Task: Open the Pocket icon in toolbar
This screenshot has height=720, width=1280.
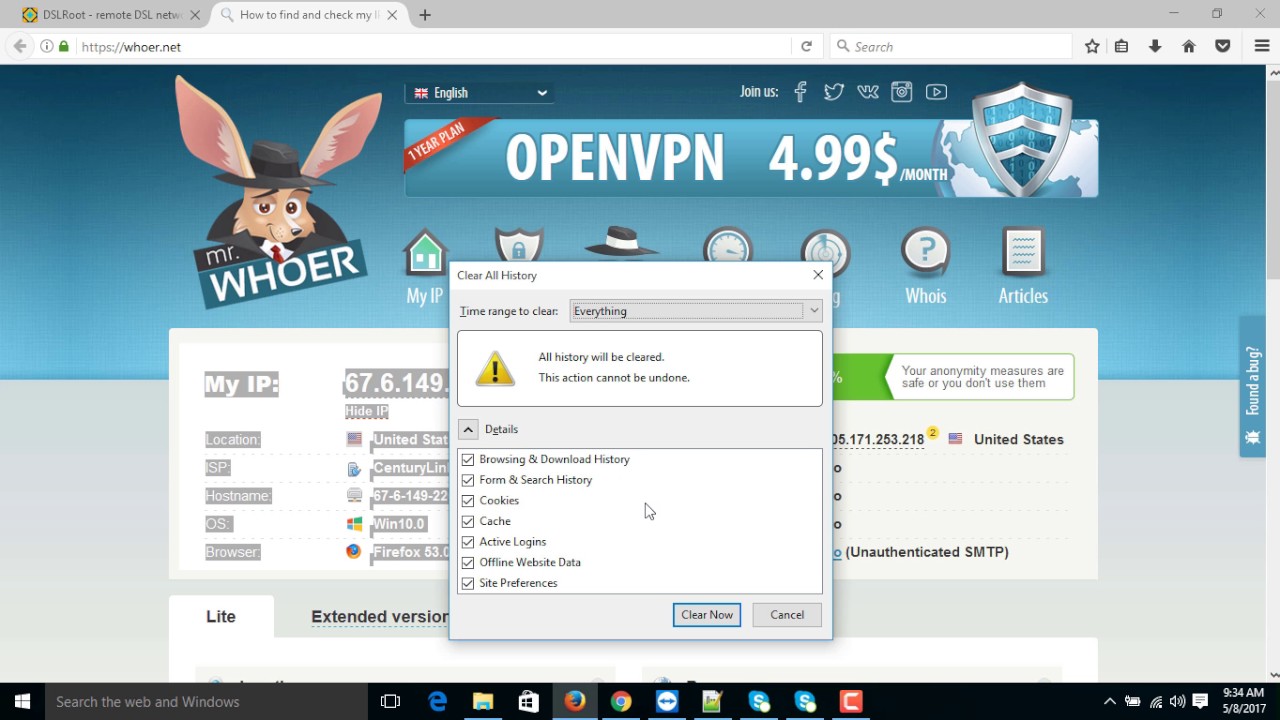Action: click(1223, 46)
